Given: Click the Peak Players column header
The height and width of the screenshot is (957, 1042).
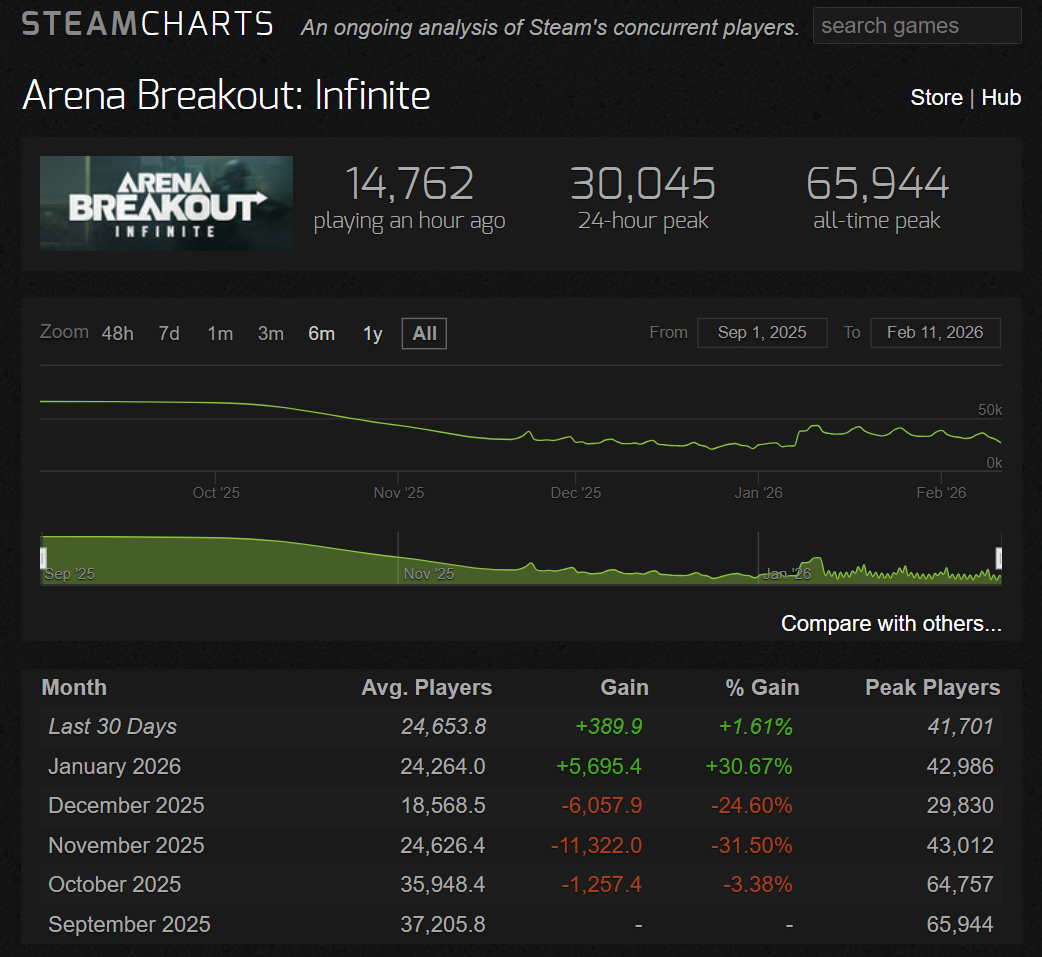Looking at the screenshot, I should (933, 687).
